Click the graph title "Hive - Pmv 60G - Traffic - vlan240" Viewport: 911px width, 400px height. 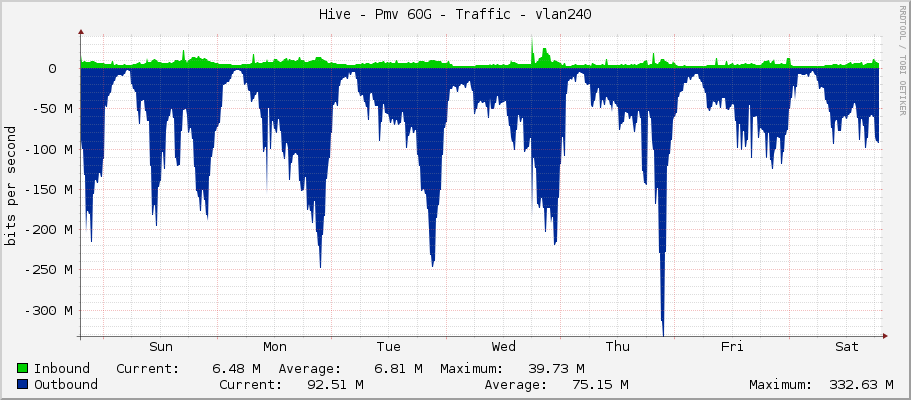click(455, 15)
